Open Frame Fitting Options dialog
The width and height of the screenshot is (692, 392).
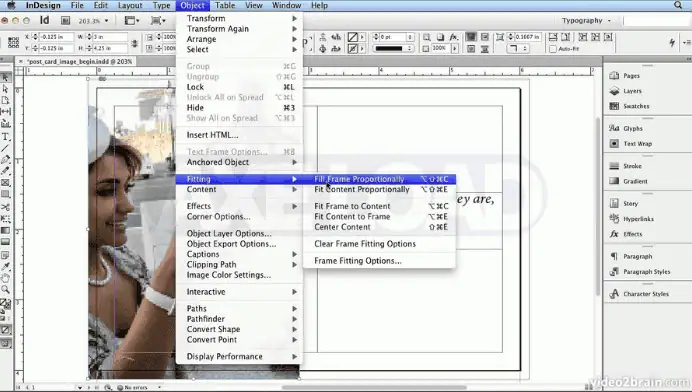tap(380, 260)
